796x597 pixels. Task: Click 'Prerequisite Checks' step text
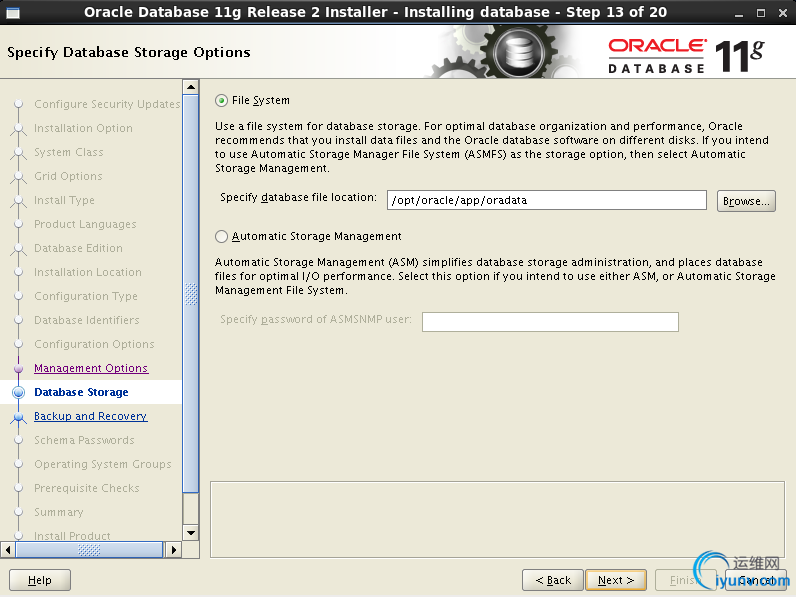(87, 488)
